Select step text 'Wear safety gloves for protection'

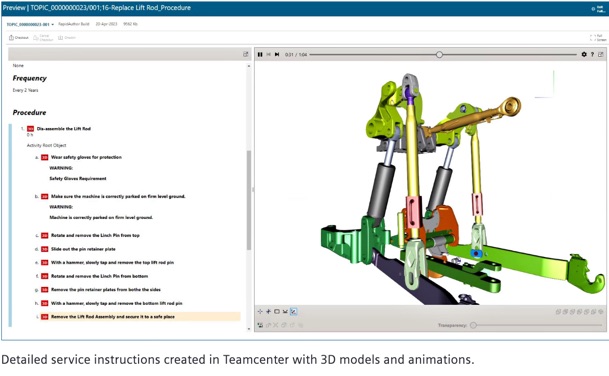pyautogui.click(x=86, y=157)
